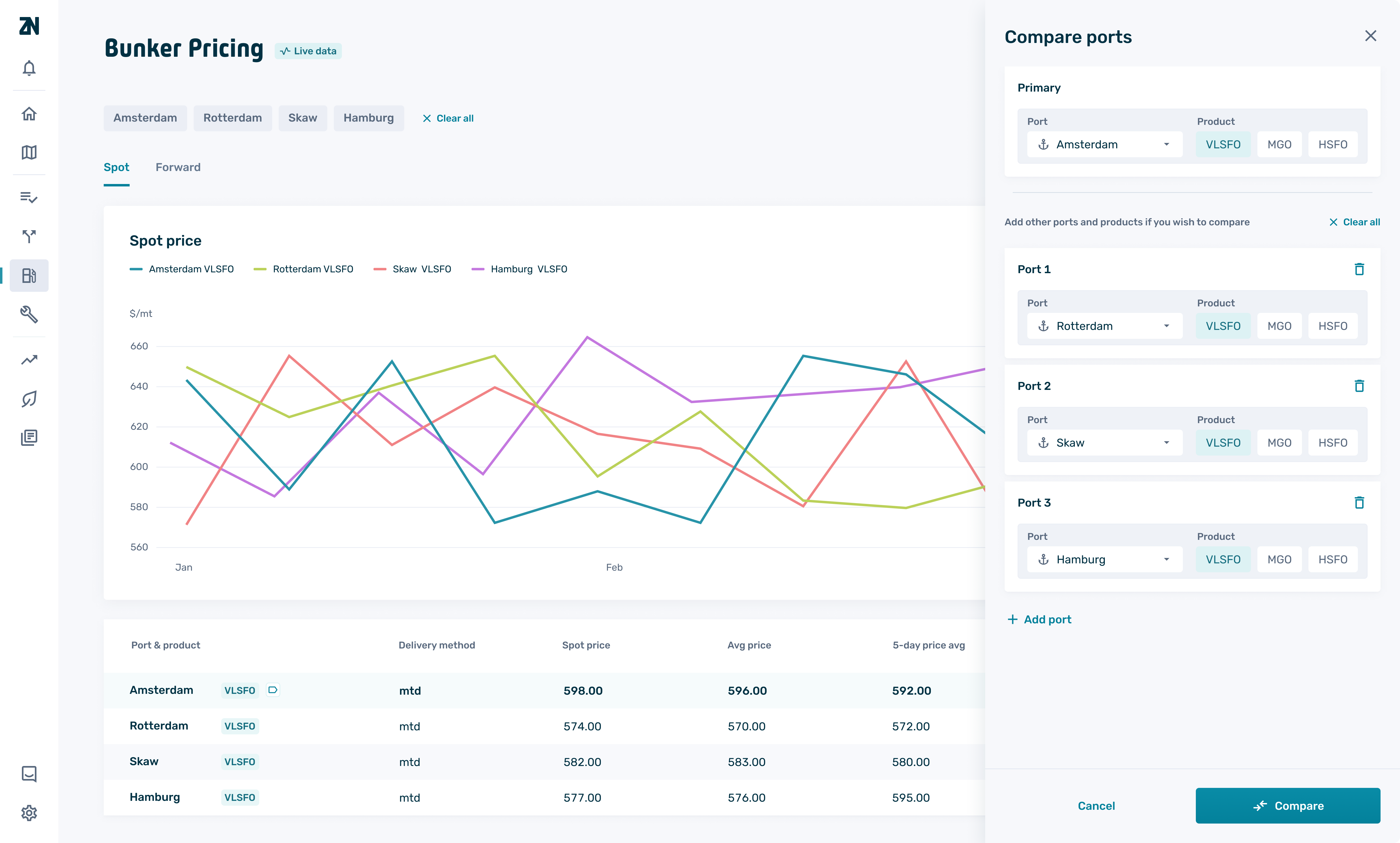The image size is (1400, 843).
Task: Click the Hamburg VLSFO purple legend swatch
Action: (x=478, y=269)
